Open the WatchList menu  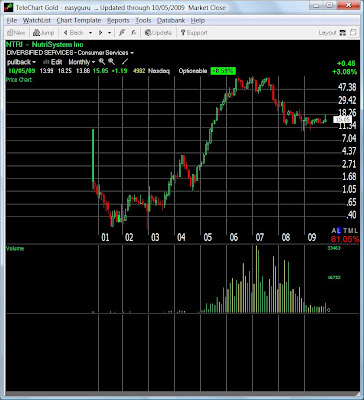[x=37, y=20]
